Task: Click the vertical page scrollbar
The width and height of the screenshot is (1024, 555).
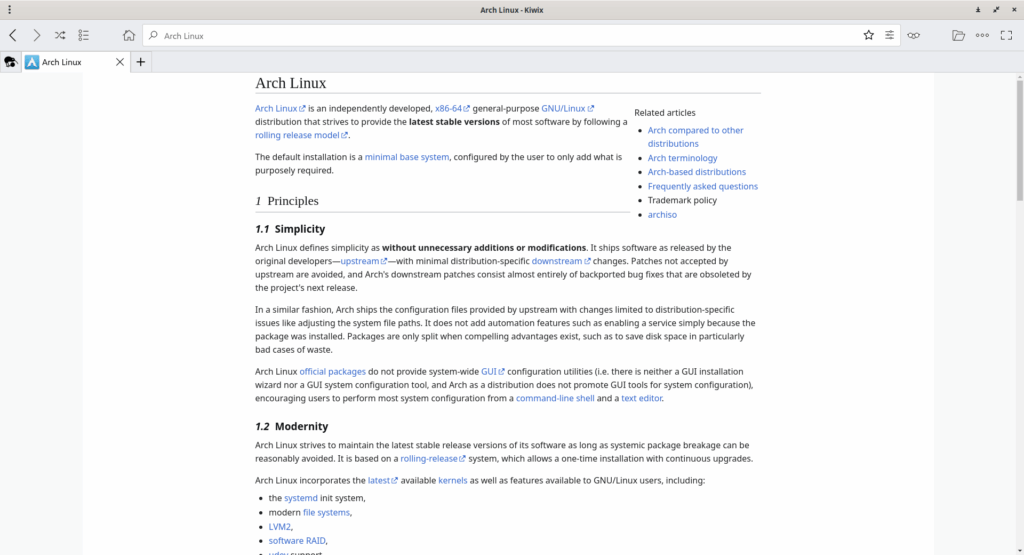Action: pyautogui.click(x=1019, y=313)
